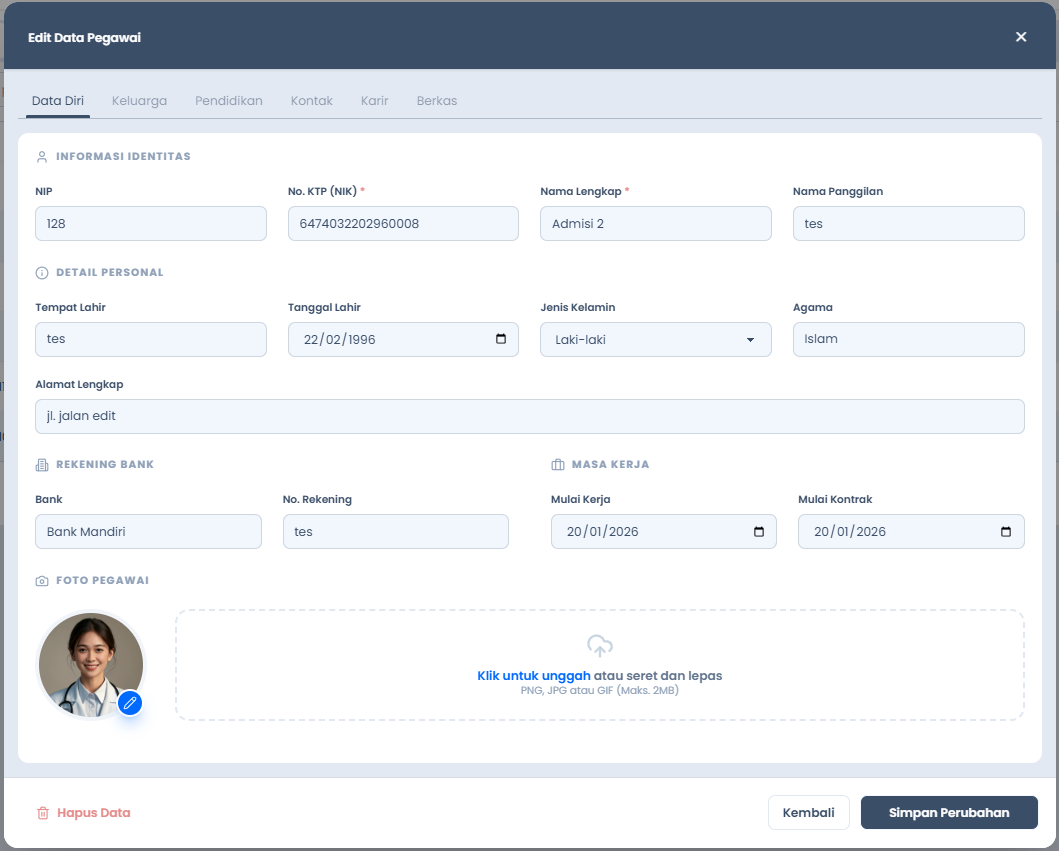Click the Alamat Lengkap input field
The width and height of the screenshot is (1059, 851).
530,416
